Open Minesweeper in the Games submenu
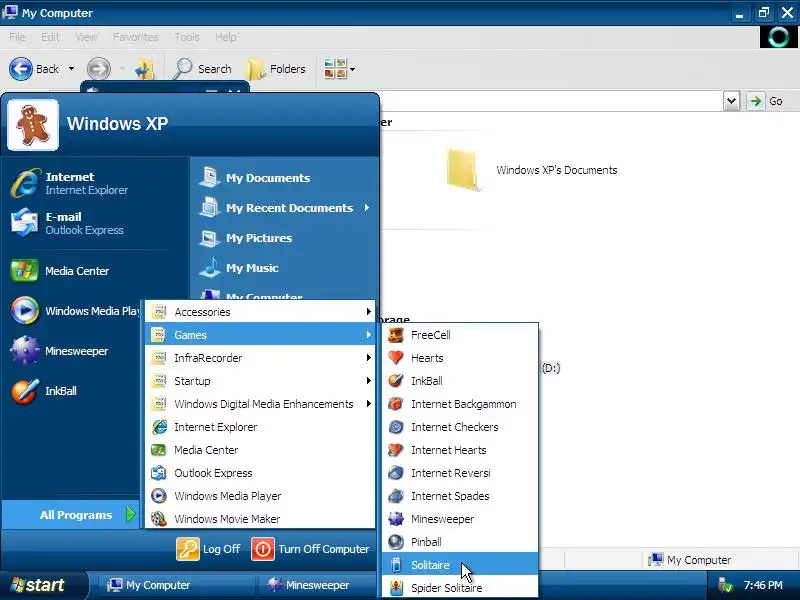Image resolution: width=800 pixels, height=600 pixels. pos(460,519)
